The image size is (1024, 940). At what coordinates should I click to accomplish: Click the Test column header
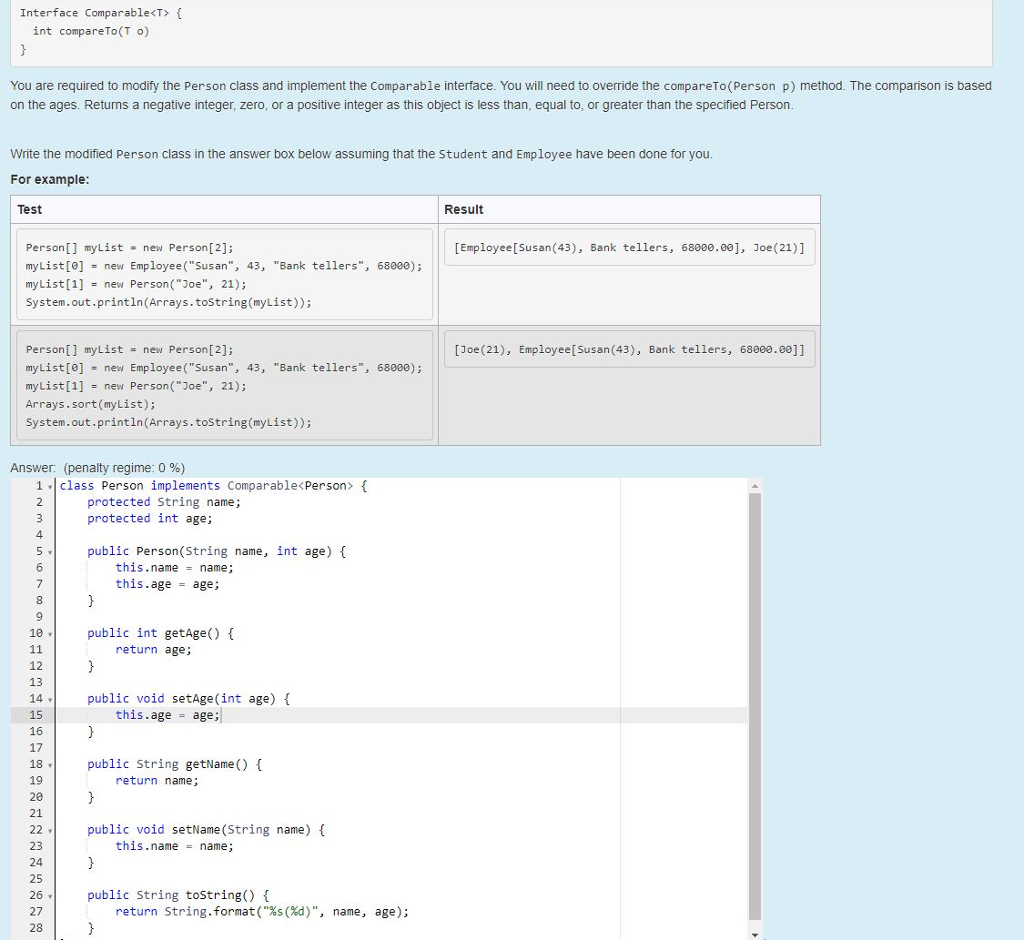point(30,209)
